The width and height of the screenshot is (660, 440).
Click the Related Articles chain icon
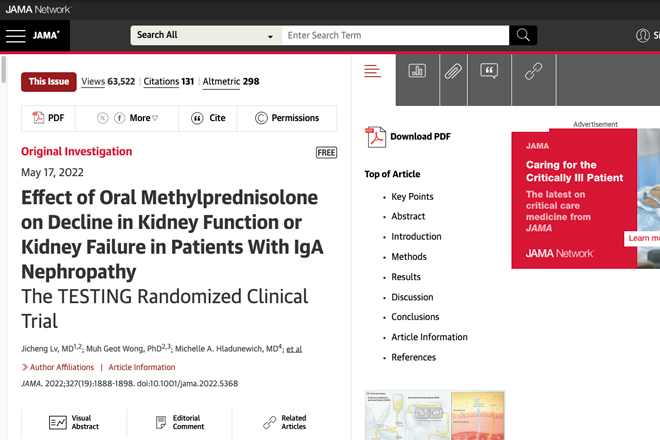pos(269,422)
